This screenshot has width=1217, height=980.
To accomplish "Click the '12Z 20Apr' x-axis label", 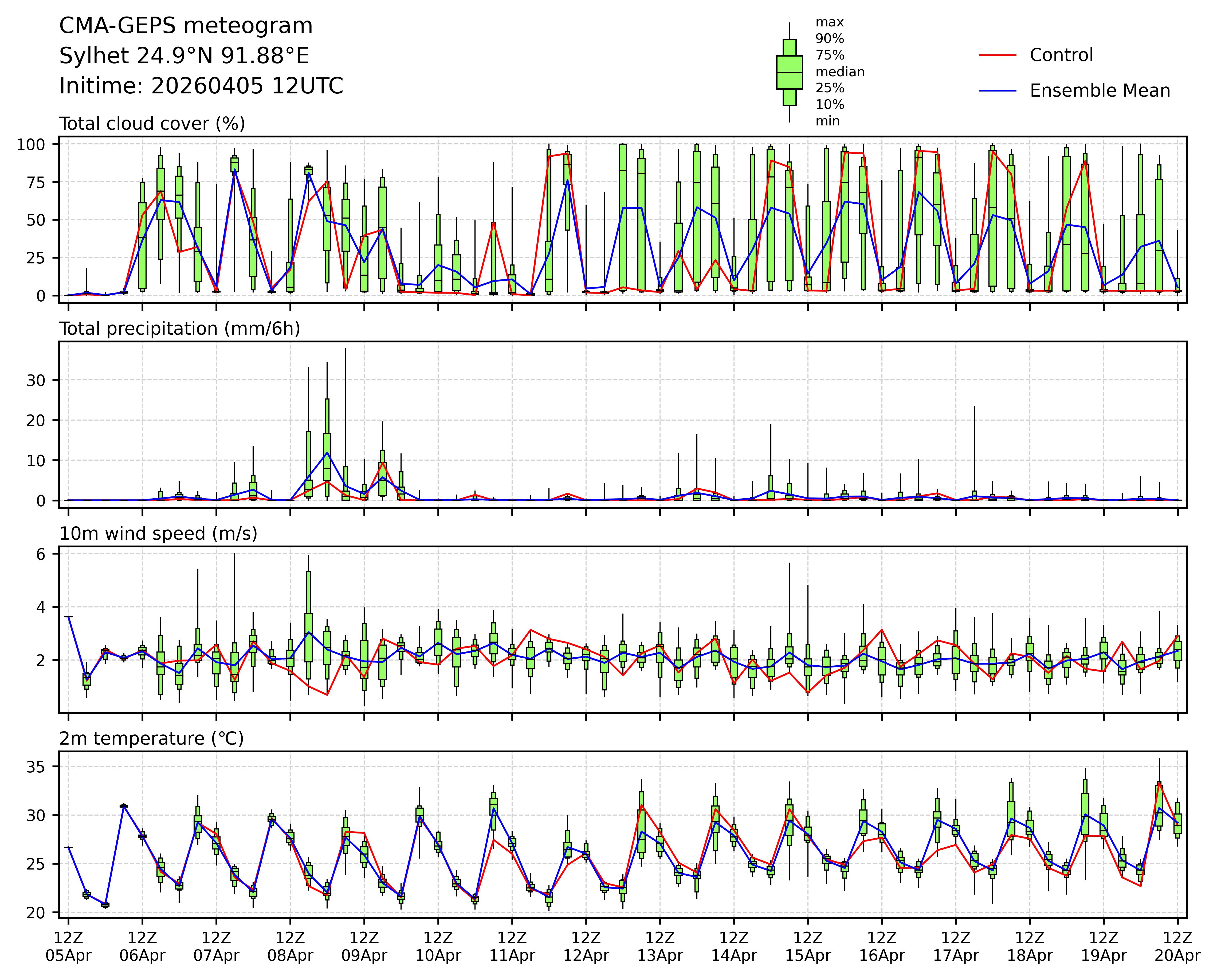I will coord(1177,947).
